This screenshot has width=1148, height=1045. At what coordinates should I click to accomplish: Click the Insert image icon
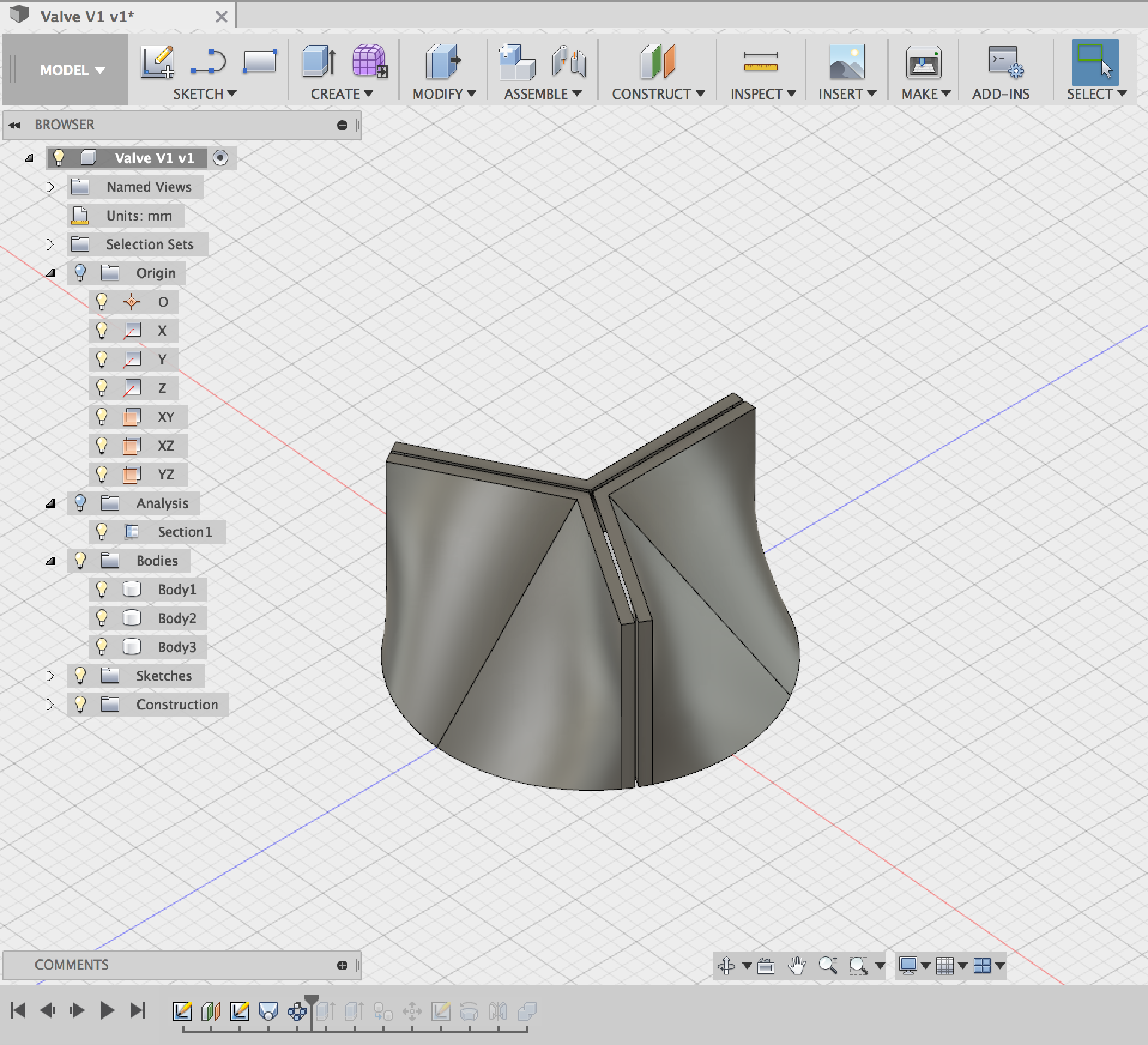847,61
